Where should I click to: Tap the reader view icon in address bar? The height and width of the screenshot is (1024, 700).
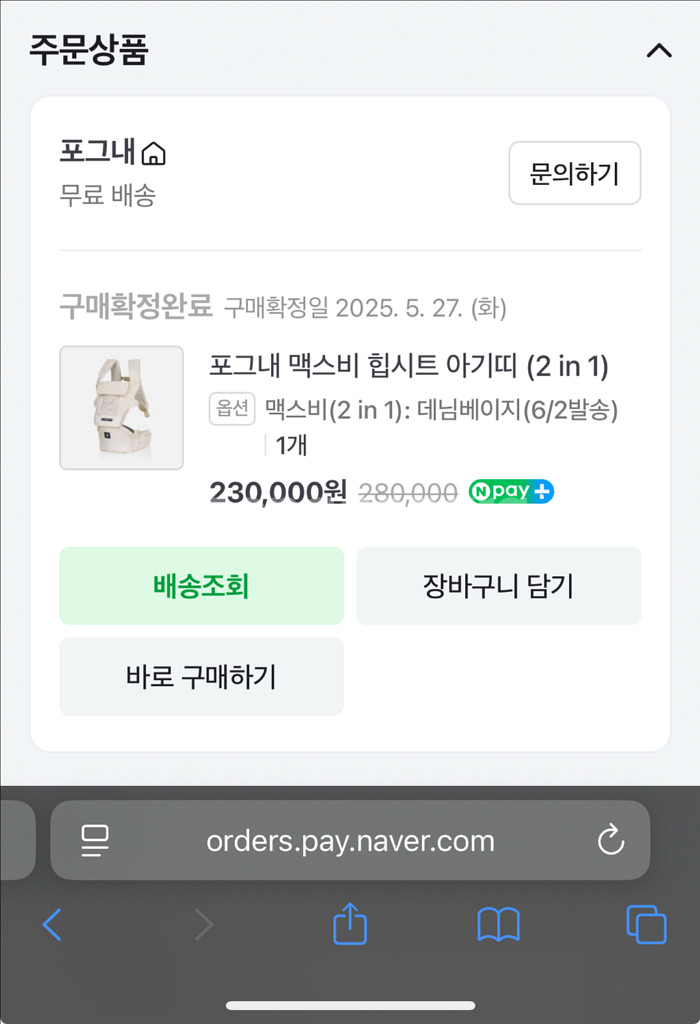tap(94, 840)
